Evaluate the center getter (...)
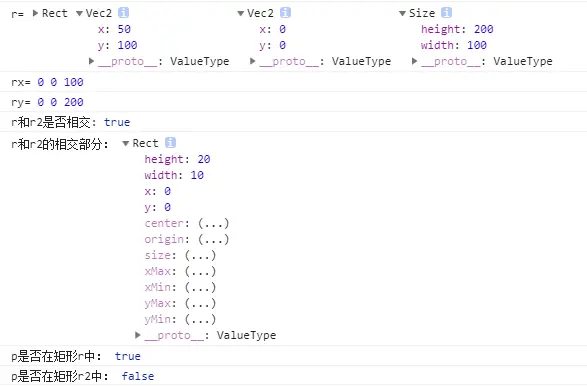 213,223
